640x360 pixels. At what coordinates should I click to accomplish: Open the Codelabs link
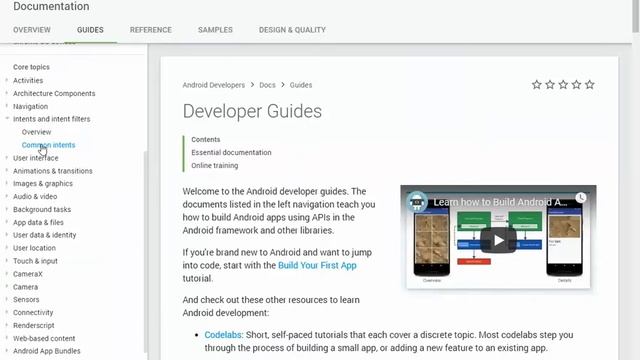pyautogui.click(x=223, y=335)
